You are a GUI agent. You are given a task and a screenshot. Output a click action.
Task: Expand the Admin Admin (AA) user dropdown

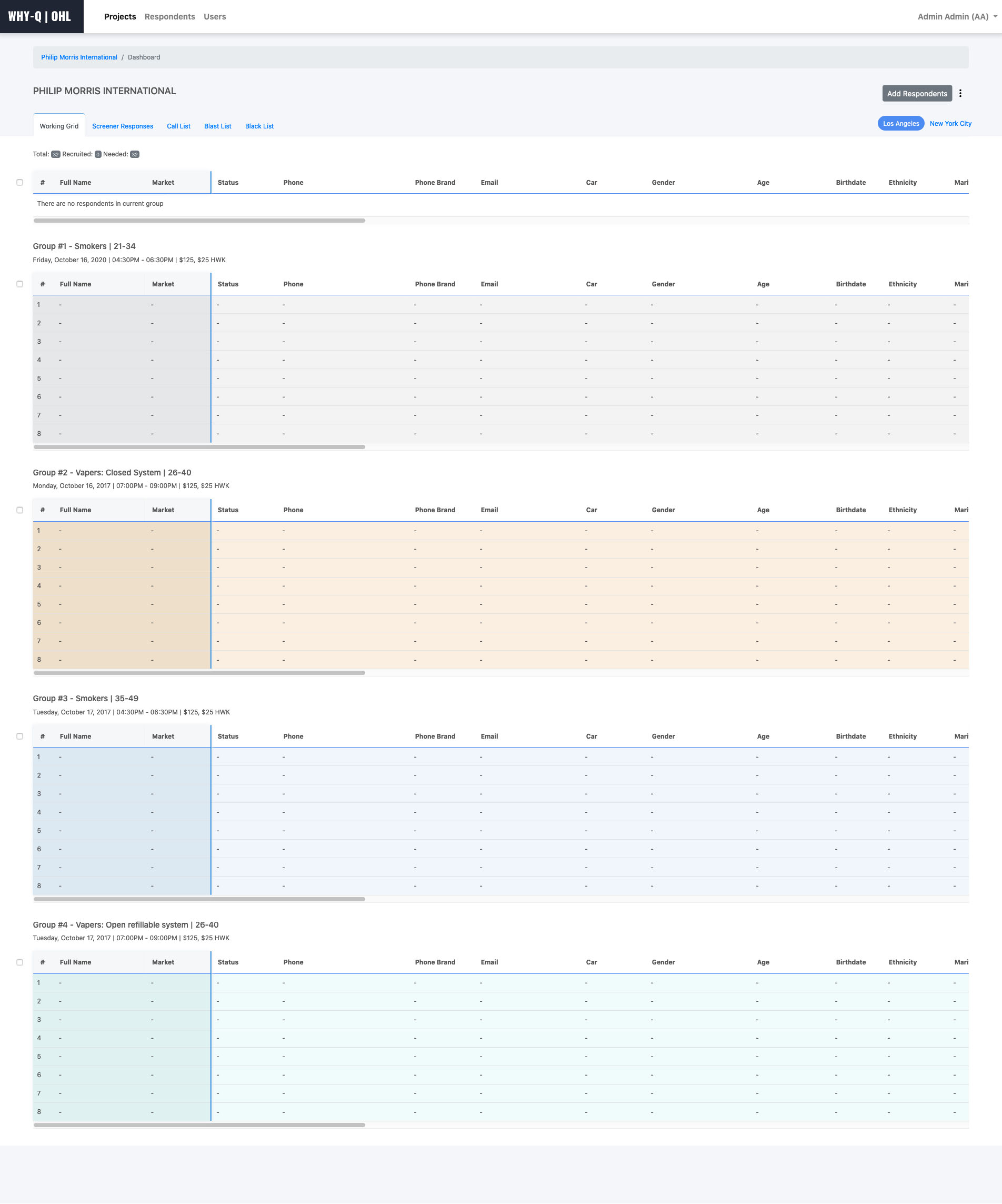coord(956,17)
